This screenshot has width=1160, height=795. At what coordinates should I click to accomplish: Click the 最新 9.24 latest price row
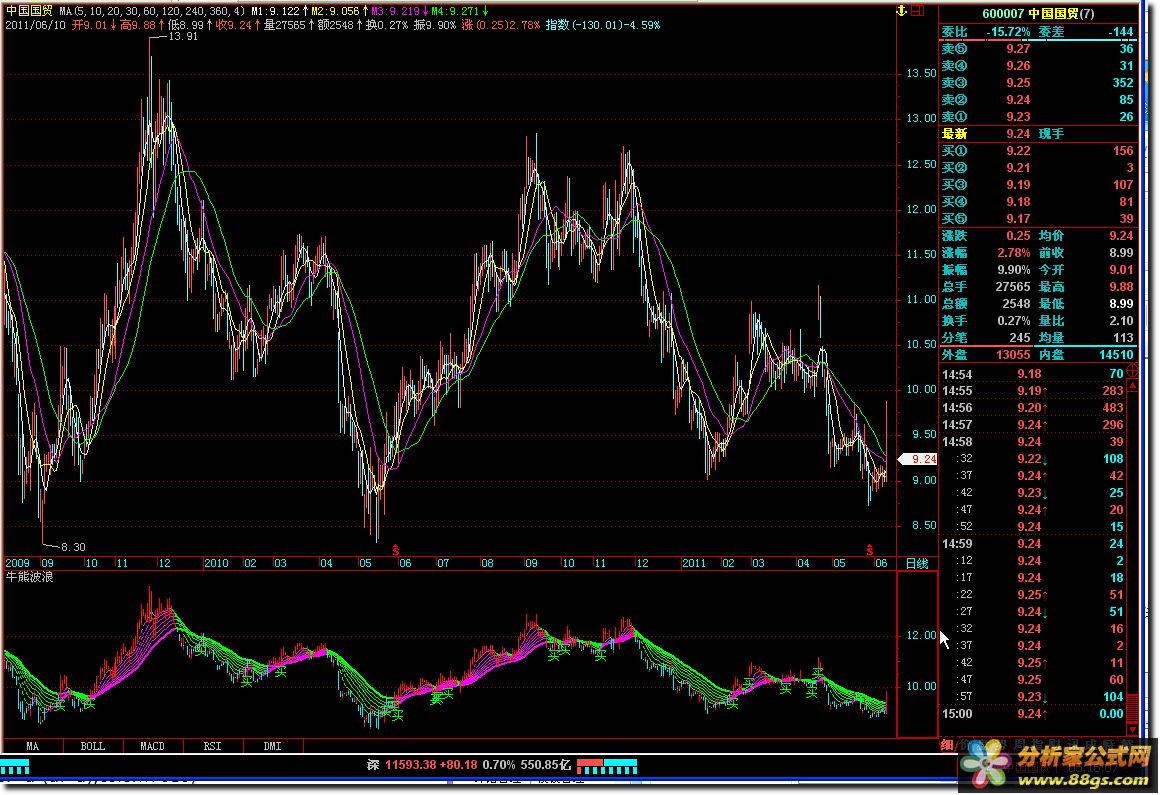click(x=1037, y=134)
